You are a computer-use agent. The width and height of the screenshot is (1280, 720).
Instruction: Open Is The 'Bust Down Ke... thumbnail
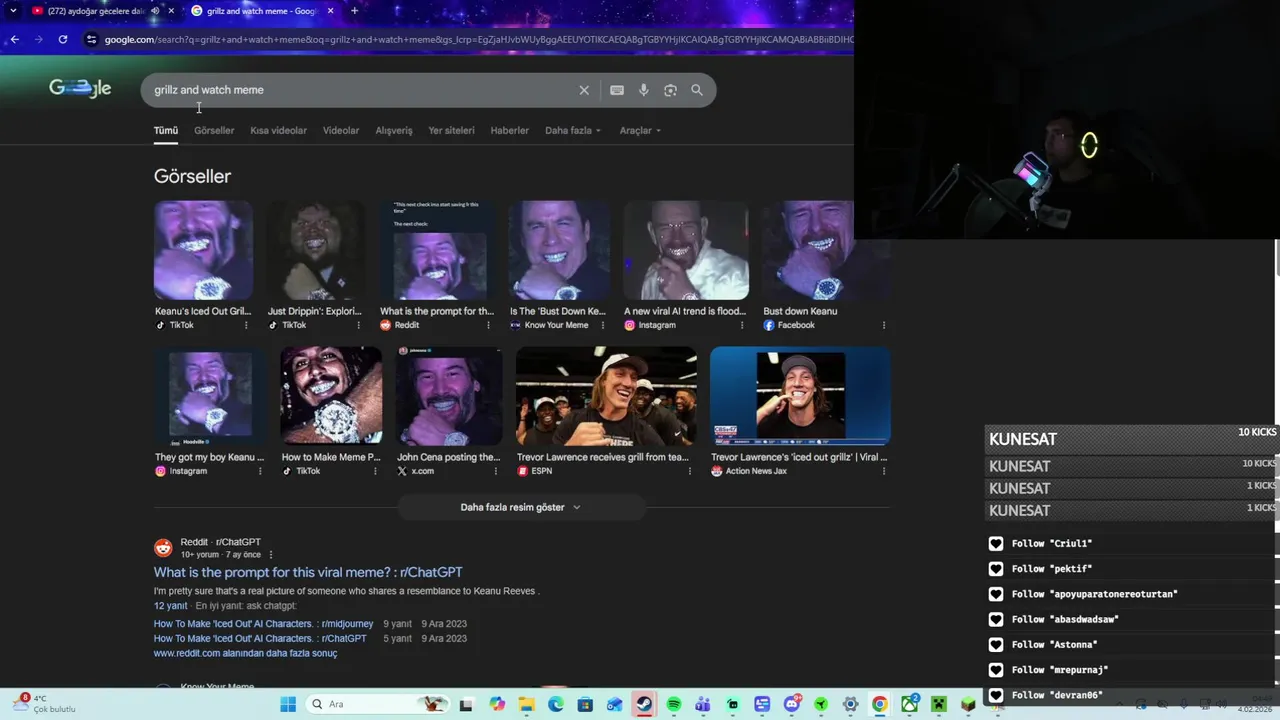(559, 250)
